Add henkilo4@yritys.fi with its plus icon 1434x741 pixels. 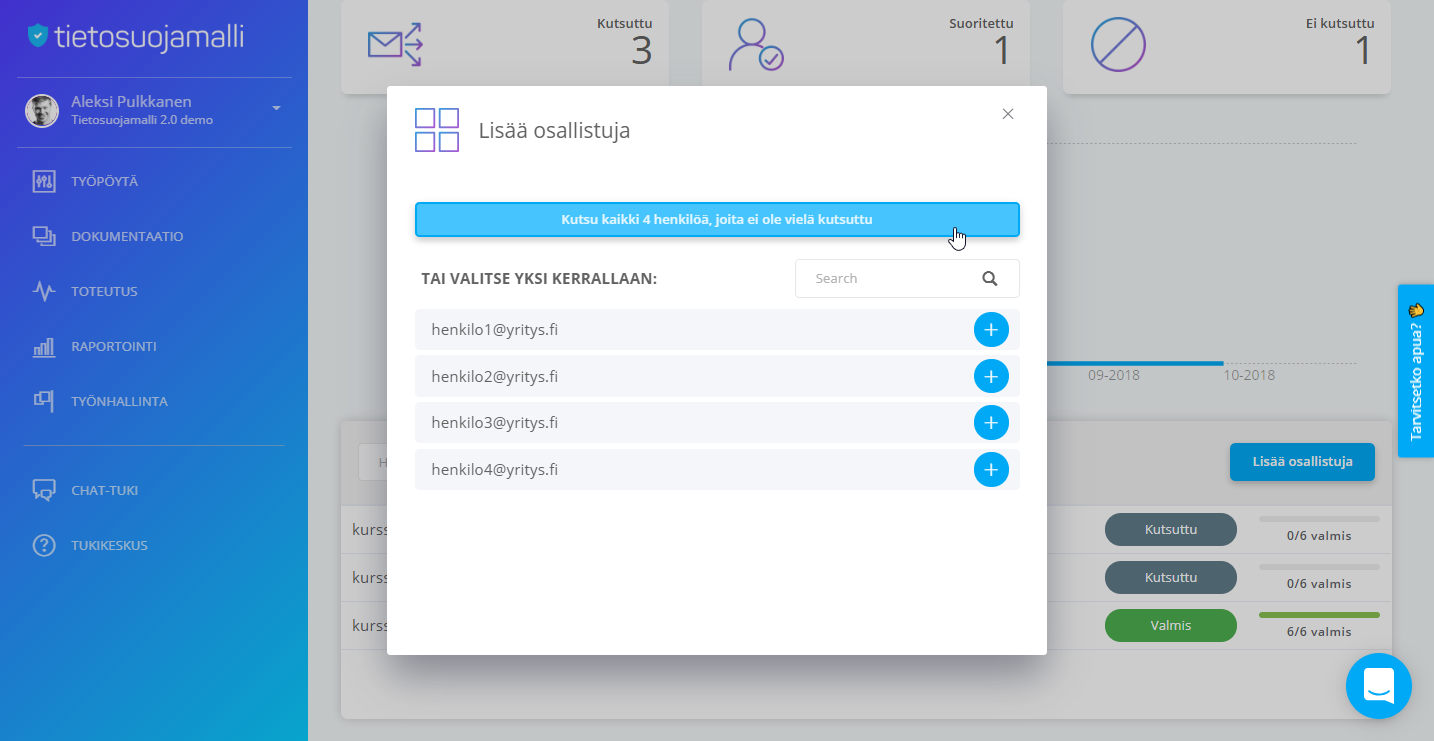[x=991, y=470]
